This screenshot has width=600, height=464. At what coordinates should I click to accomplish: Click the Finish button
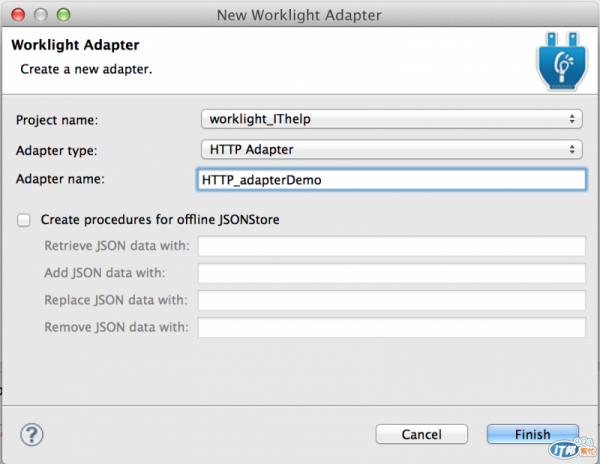point(533,434)
